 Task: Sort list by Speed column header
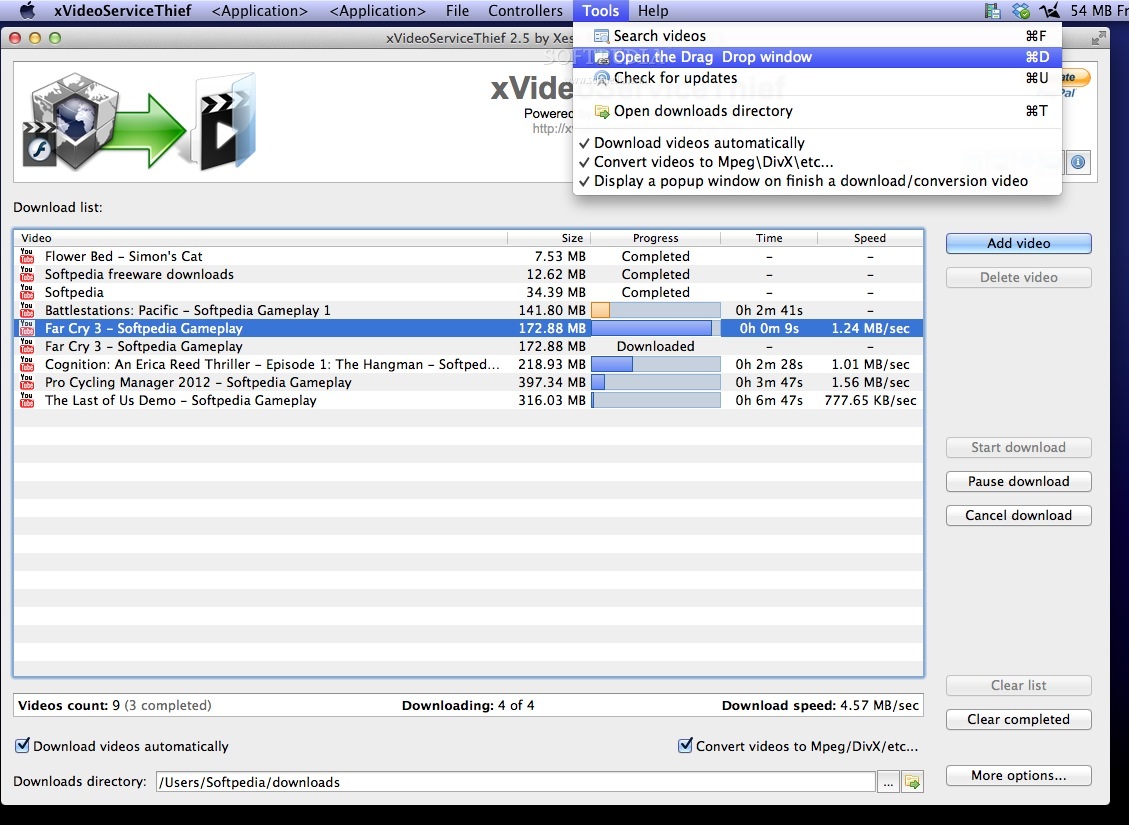point(870,238)
